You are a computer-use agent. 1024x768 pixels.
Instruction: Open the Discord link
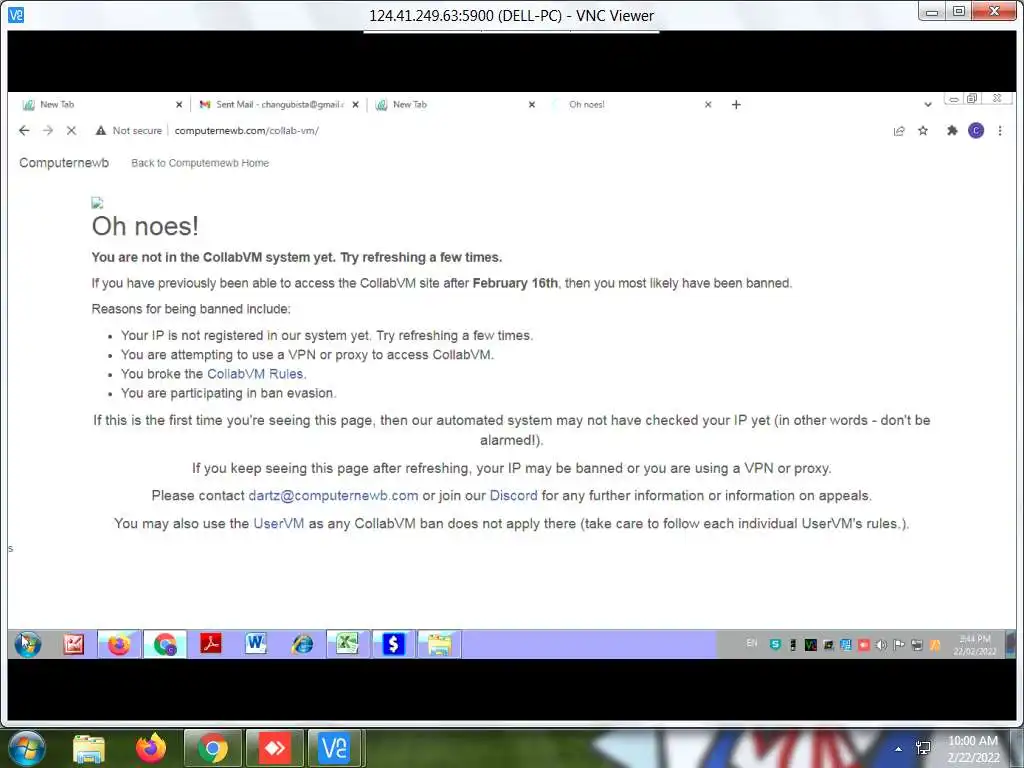click(513, 496)
